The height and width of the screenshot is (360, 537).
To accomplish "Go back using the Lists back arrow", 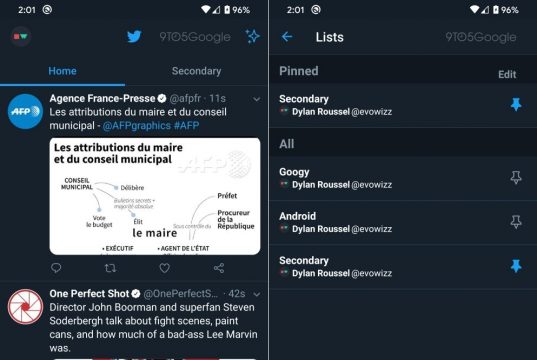I will pyautogui.click(x=287, y=37).
